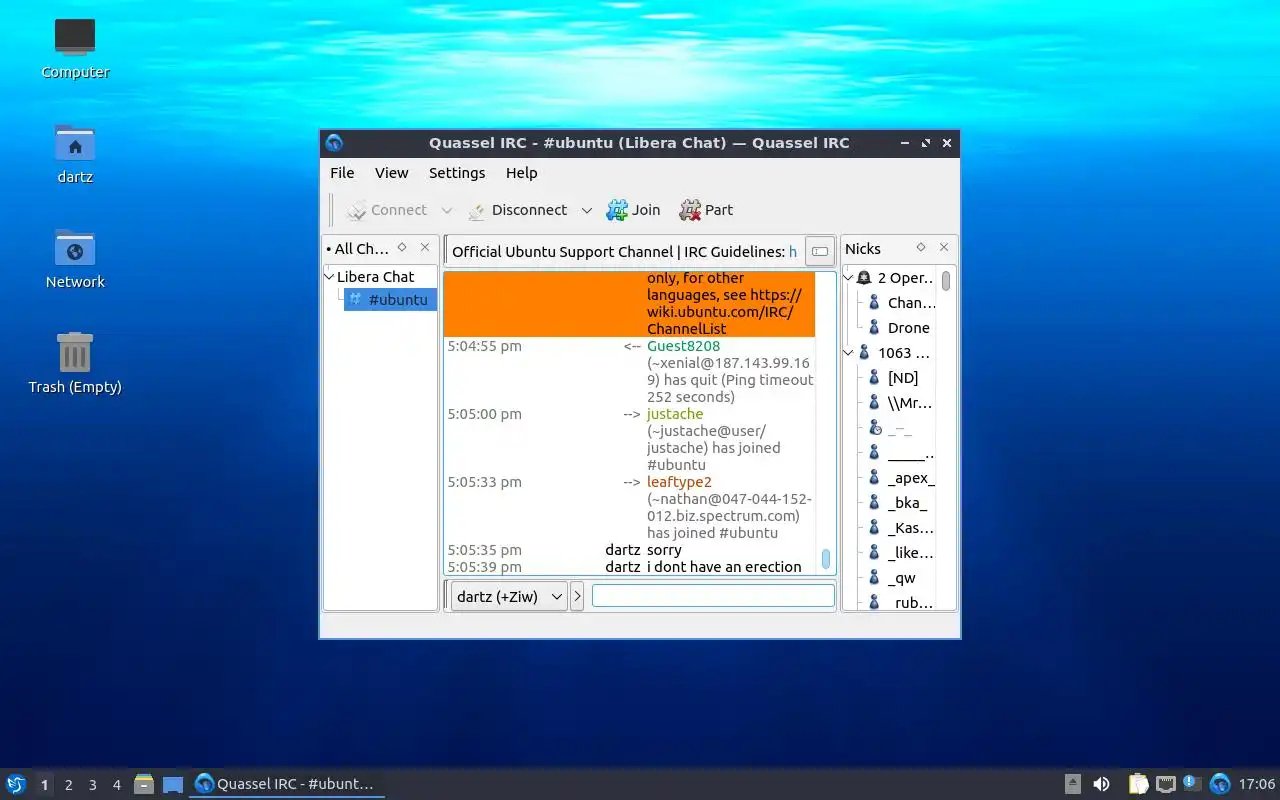This screenshot has width=1280, height=800.
Task: Click the Nicks list scrollbar handle
Action: (x=946, y=281)
